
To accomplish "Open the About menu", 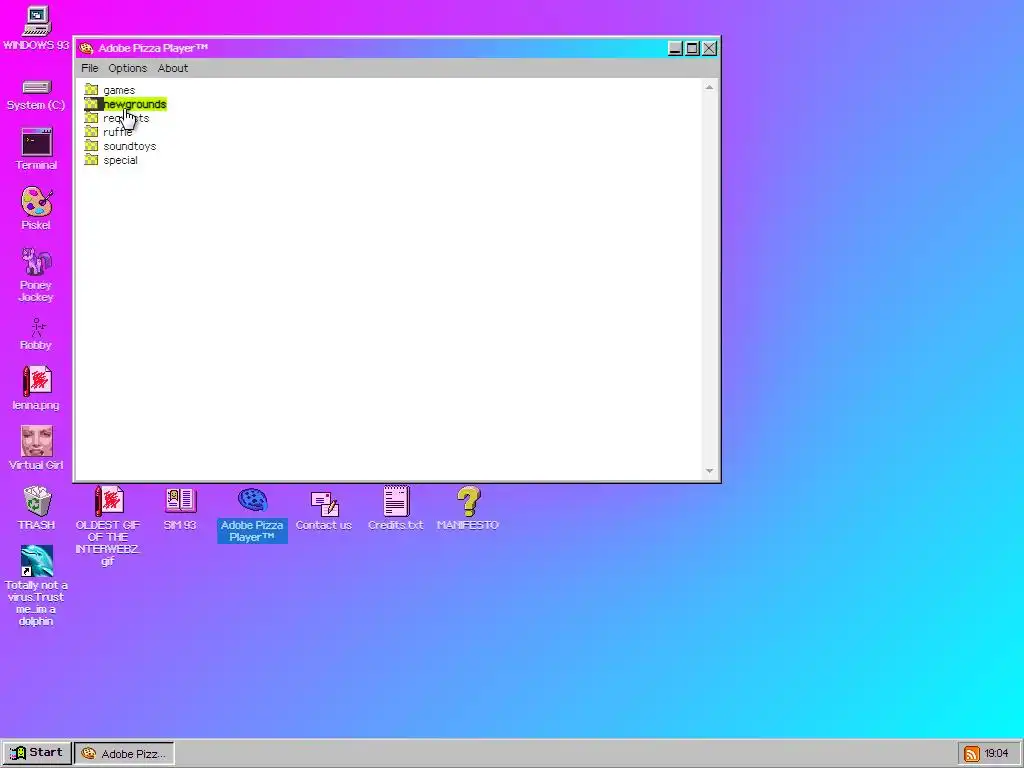I will (172, 68).
